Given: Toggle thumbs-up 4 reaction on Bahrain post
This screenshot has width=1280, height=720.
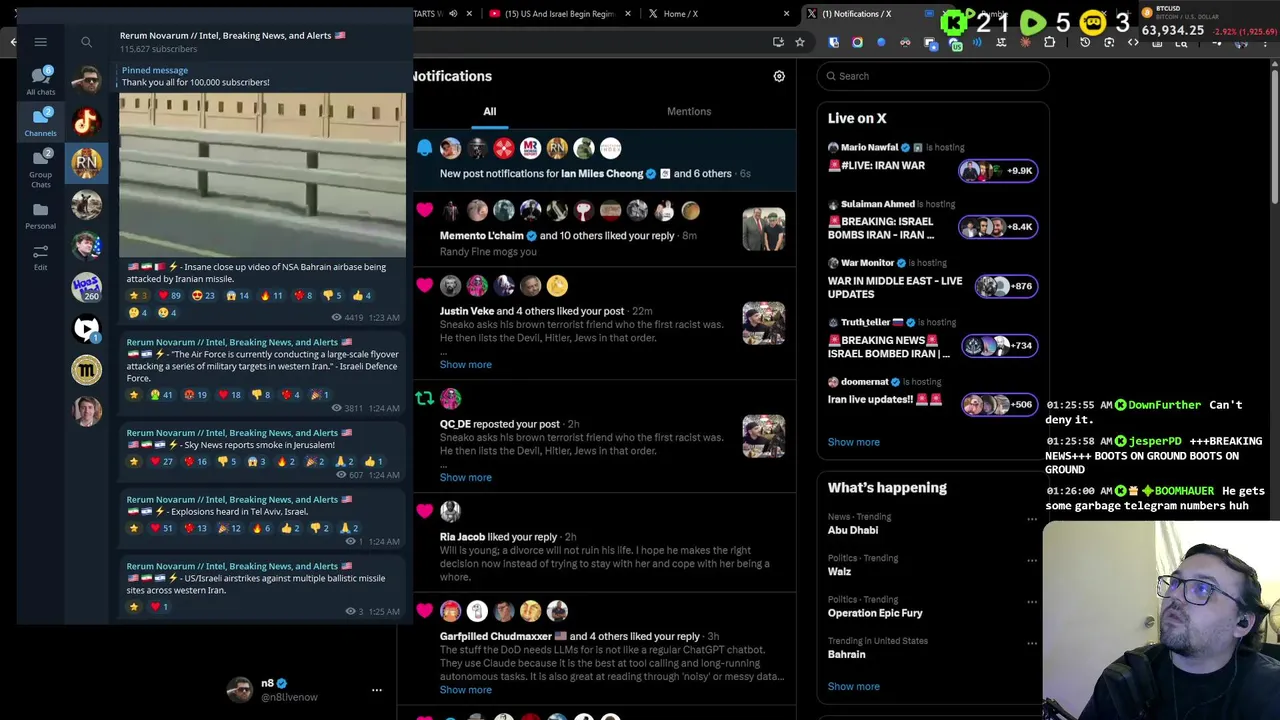Looking at the screenshot, I should pyautogui.click(x=361, y=295).
